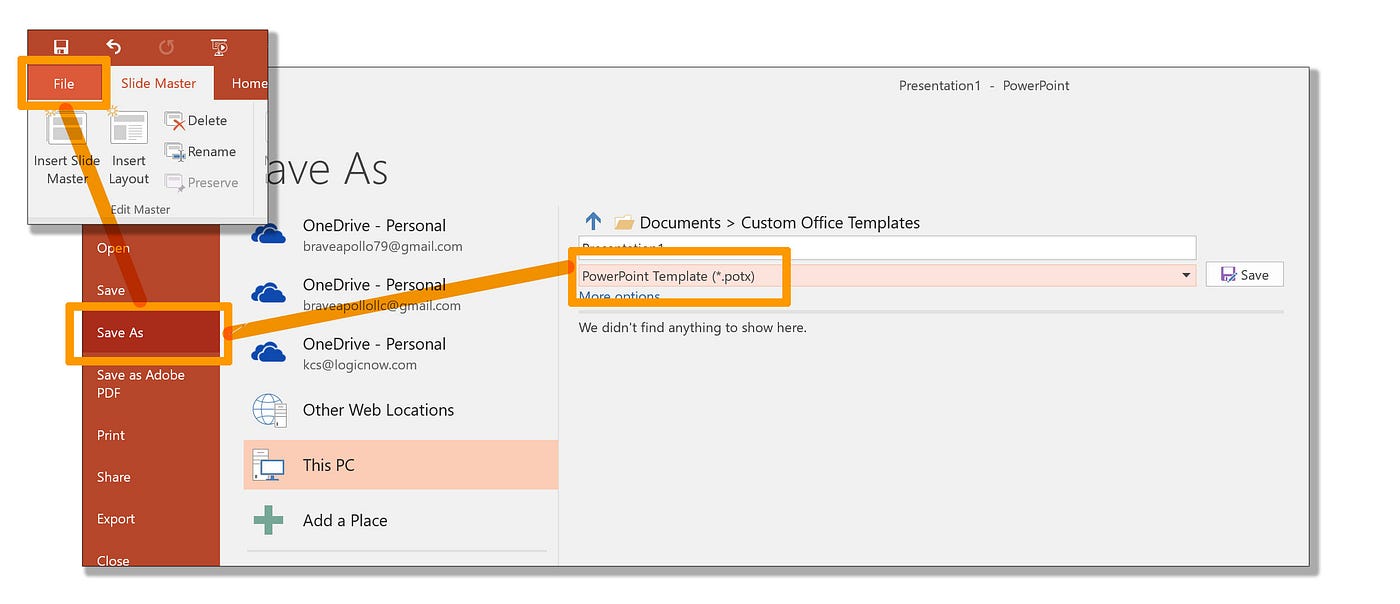Image resolution: width=1400 pixels, height=604 pixels.
Task: Click Start From Beginning slideshow icon
Action: [219, 47]
